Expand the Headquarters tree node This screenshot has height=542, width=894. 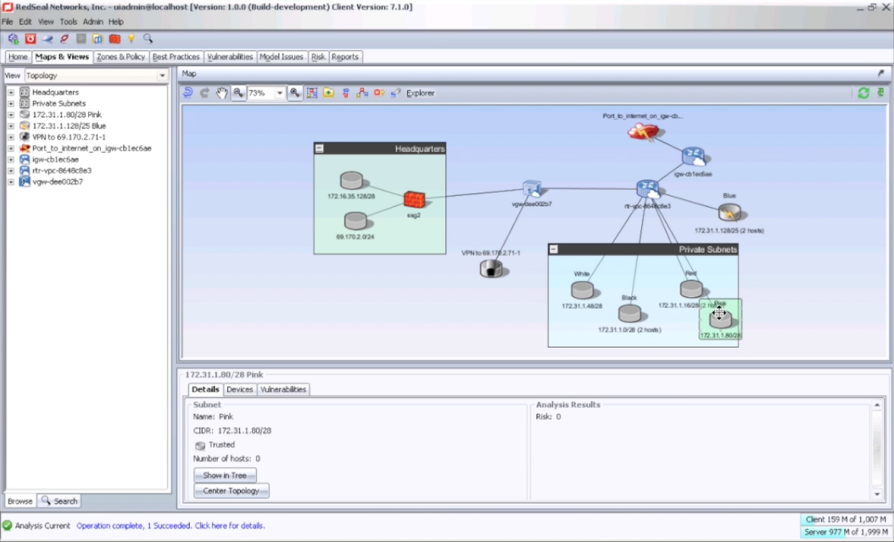(11, 92)
